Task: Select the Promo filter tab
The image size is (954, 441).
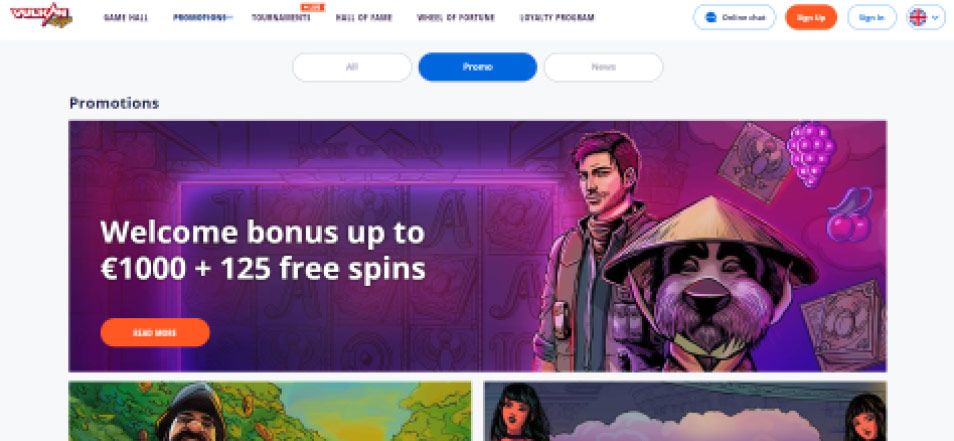Action: click(x=478, y=67)
